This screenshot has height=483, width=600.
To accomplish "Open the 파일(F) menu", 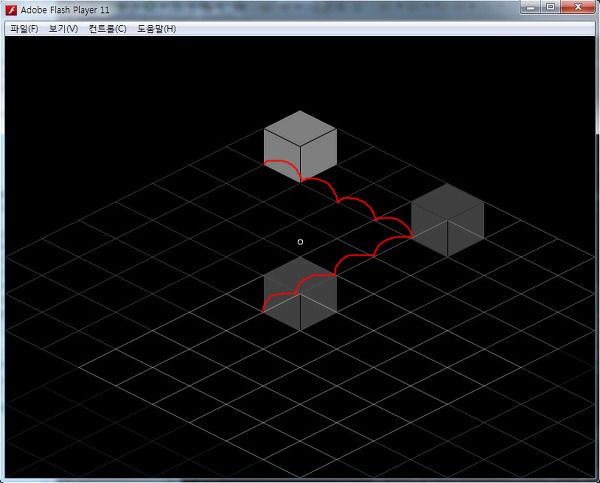I will [x=24, y=29].
